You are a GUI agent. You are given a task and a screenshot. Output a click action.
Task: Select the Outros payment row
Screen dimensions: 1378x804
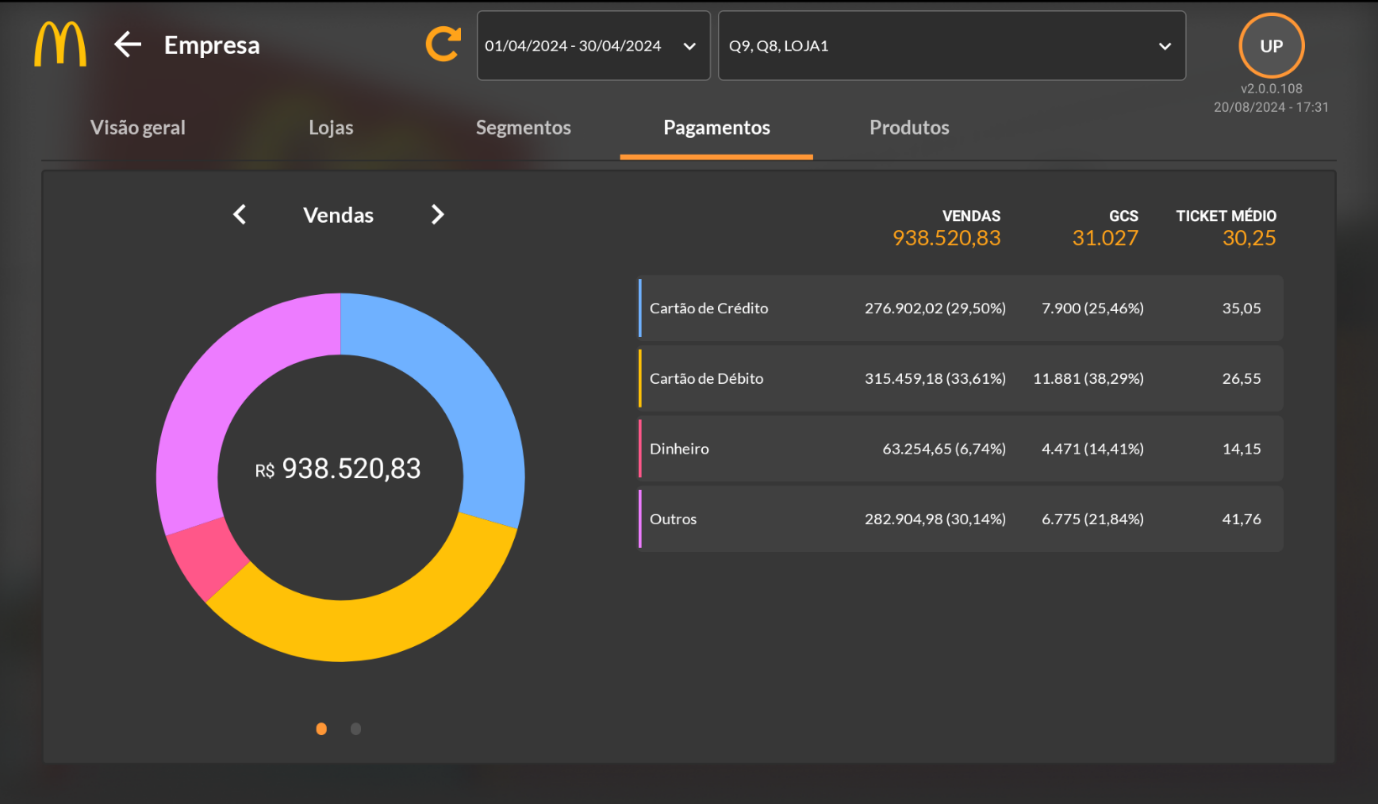[960, 518]
